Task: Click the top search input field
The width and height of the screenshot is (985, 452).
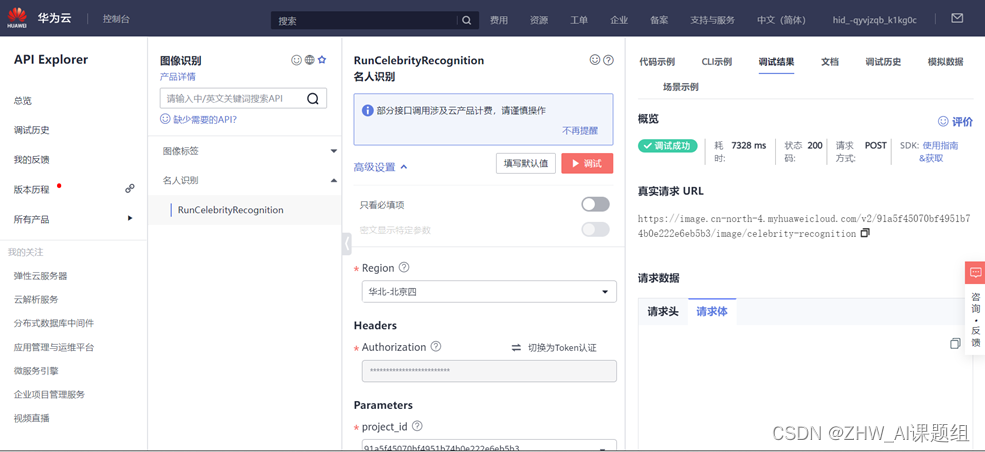Action: pos(365,20)
